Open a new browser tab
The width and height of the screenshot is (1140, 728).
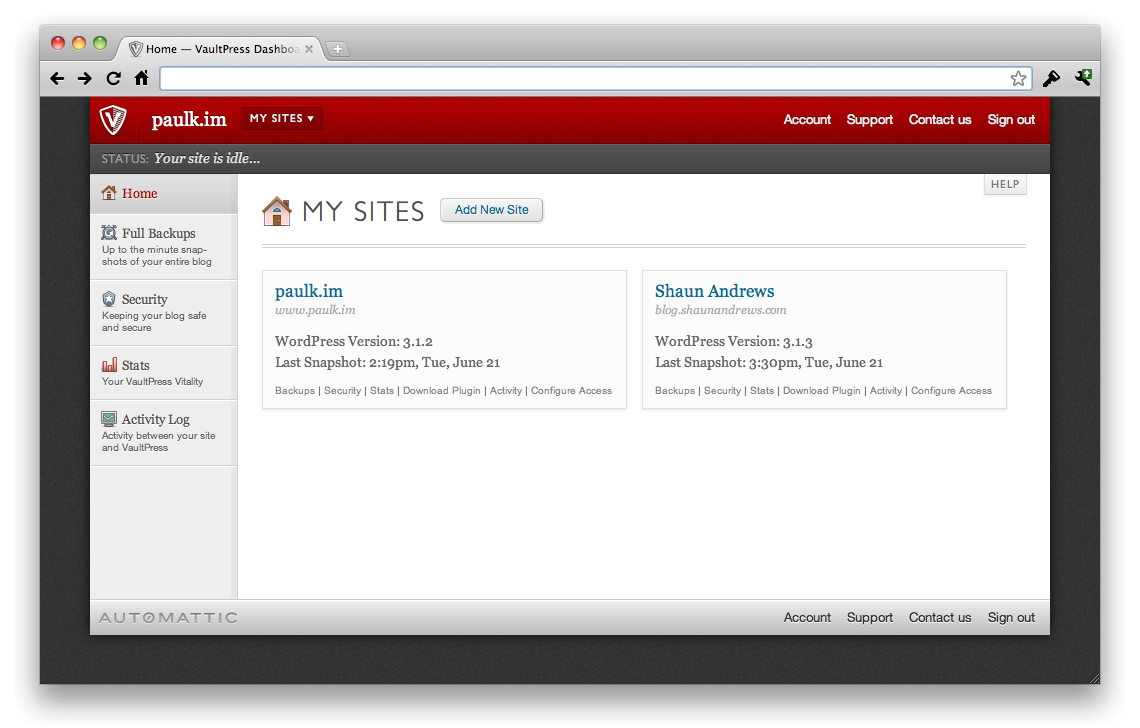point(337,49)
